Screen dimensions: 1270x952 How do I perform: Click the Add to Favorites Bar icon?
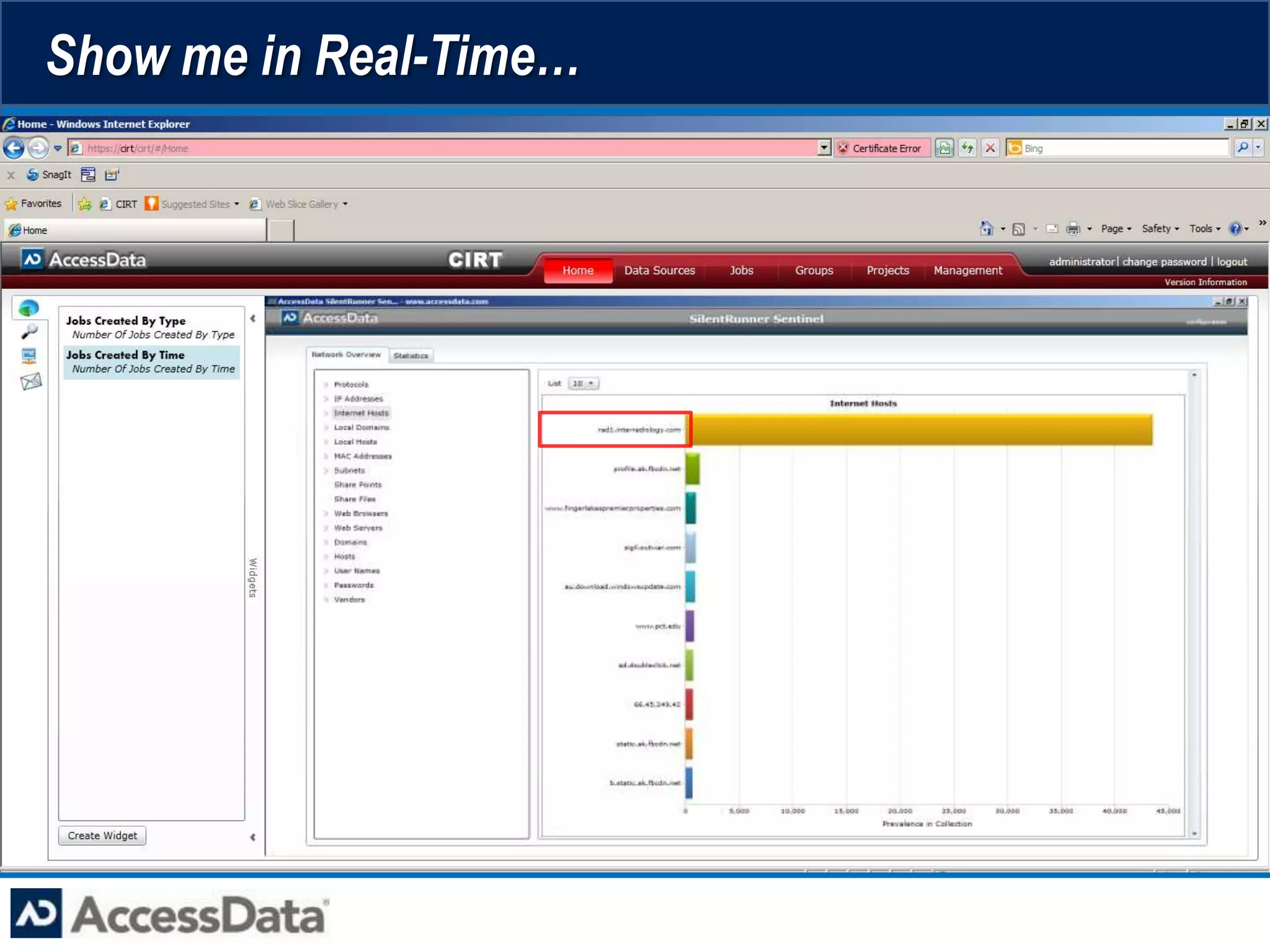click(85, 204)
